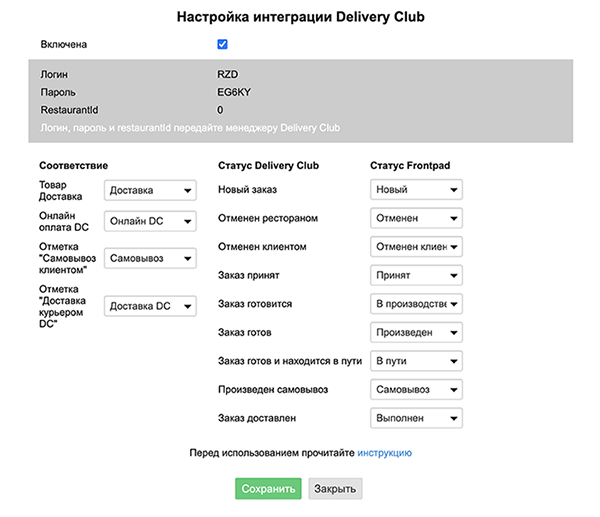
Task: Open the Доставка курьером DC dropdown
Action: (150, 306)
